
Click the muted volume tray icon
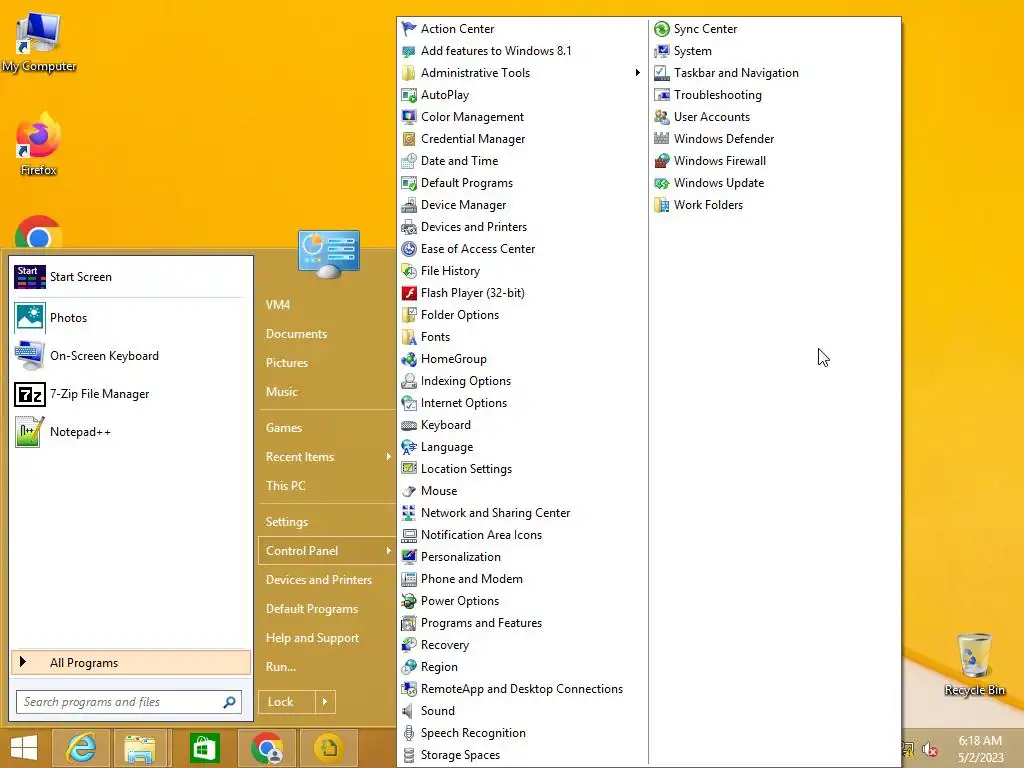coord(929,749)
